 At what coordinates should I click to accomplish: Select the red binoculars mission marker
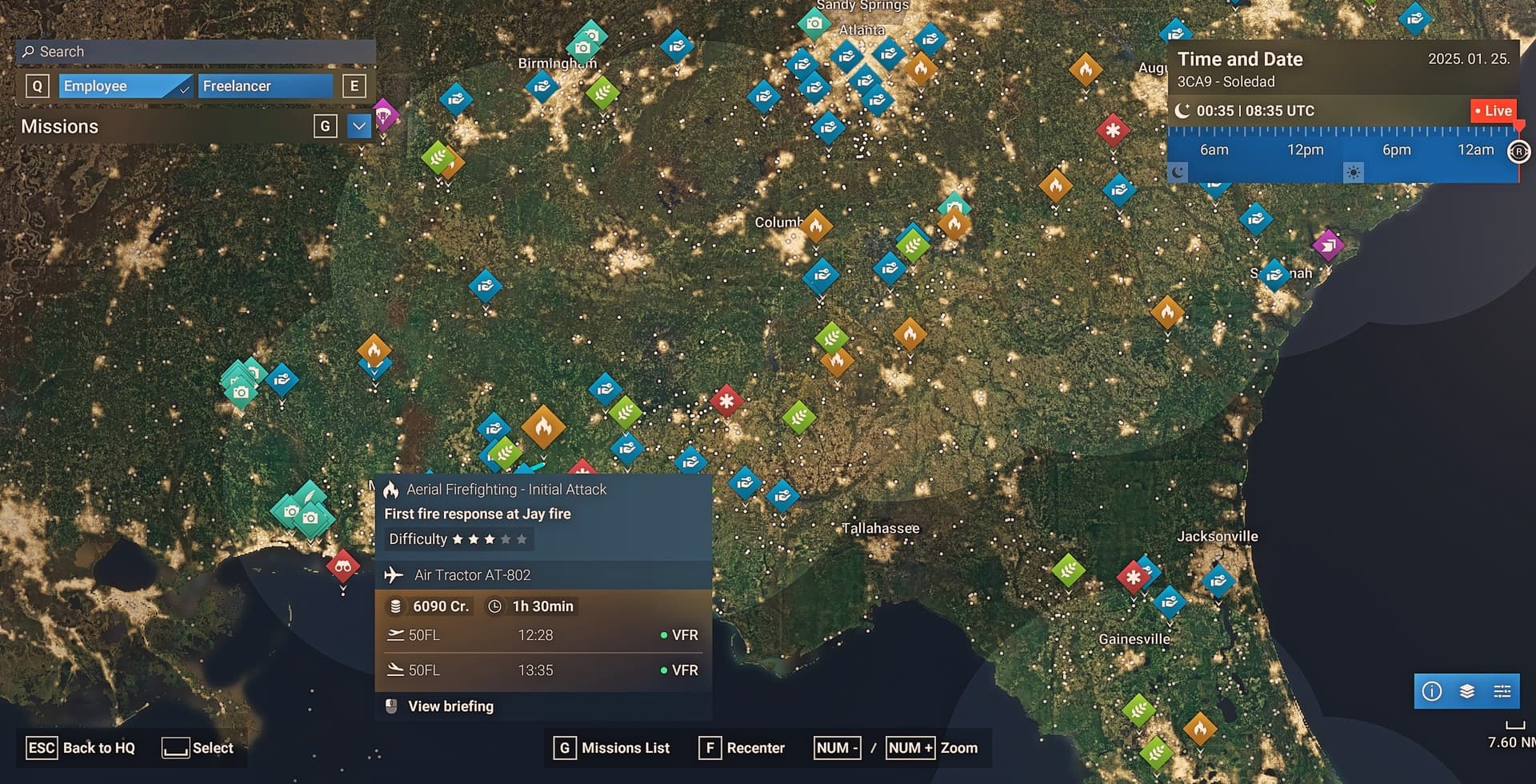(x=343, y=566)
